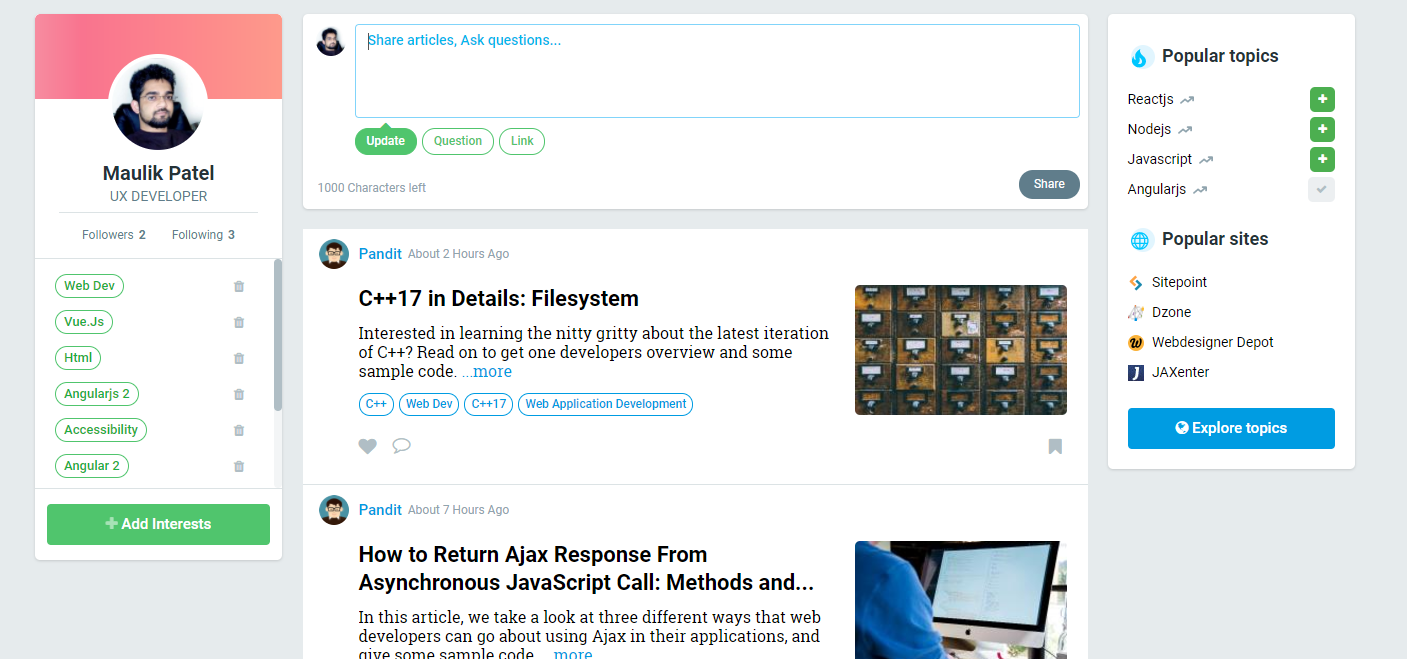
Task: Open the Nodejs popular topic
Action: click(1149, 130)
